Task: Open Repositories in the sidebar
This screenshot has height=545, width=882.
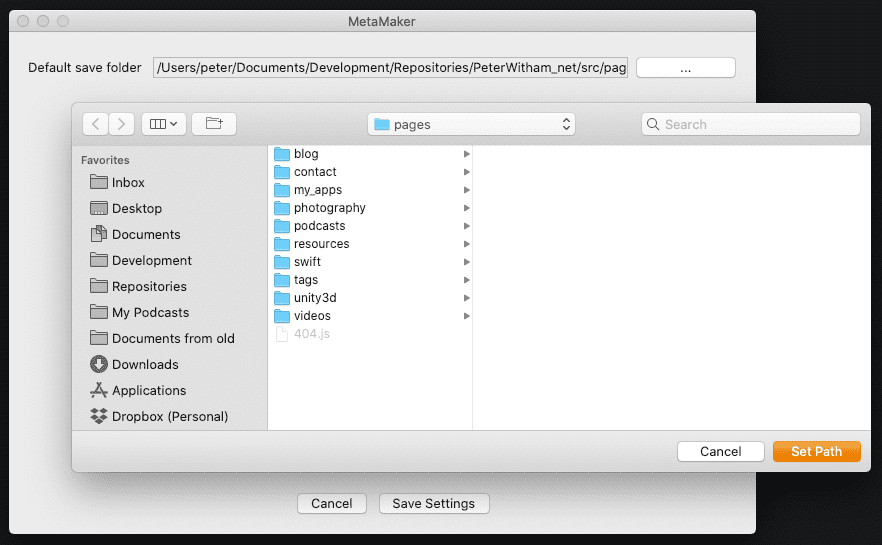Action: click(138, 286)
